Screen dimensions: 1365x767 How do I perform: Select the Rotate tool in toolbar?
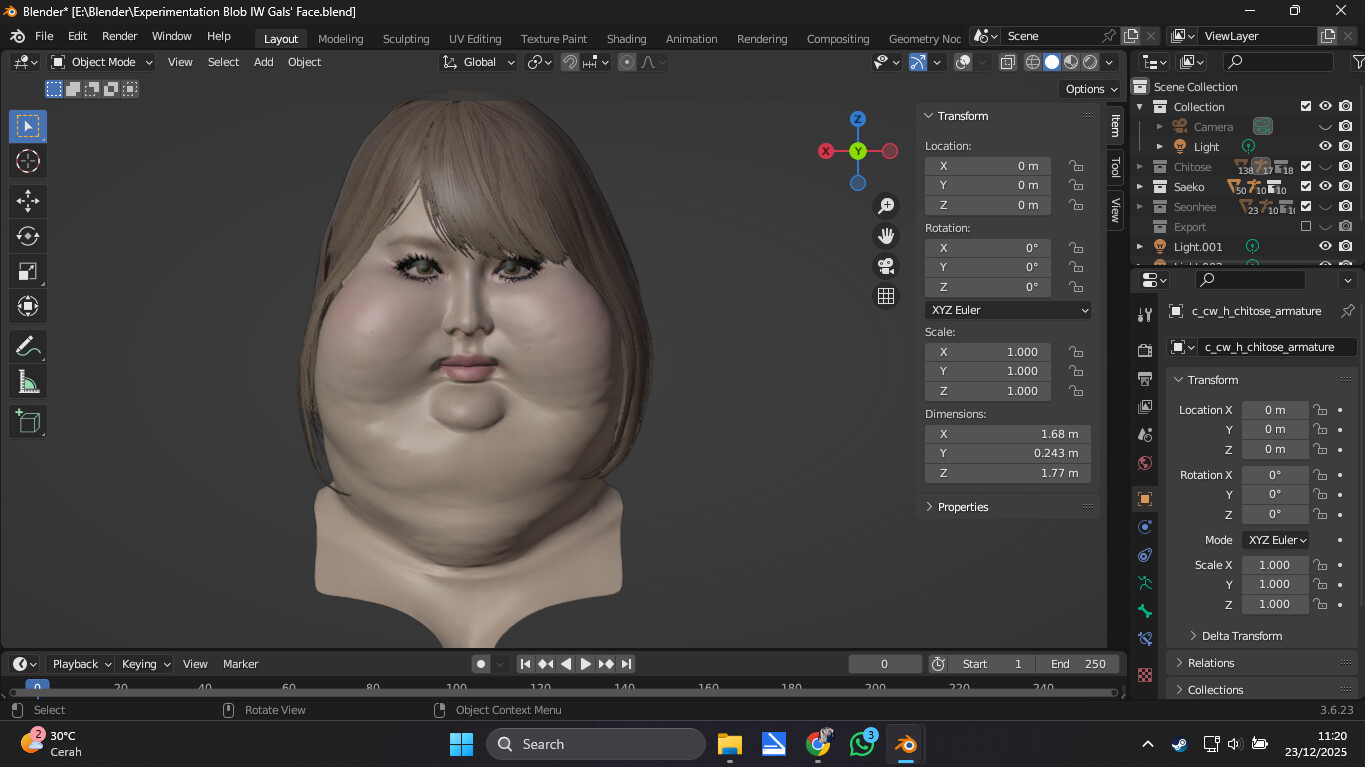28,236
